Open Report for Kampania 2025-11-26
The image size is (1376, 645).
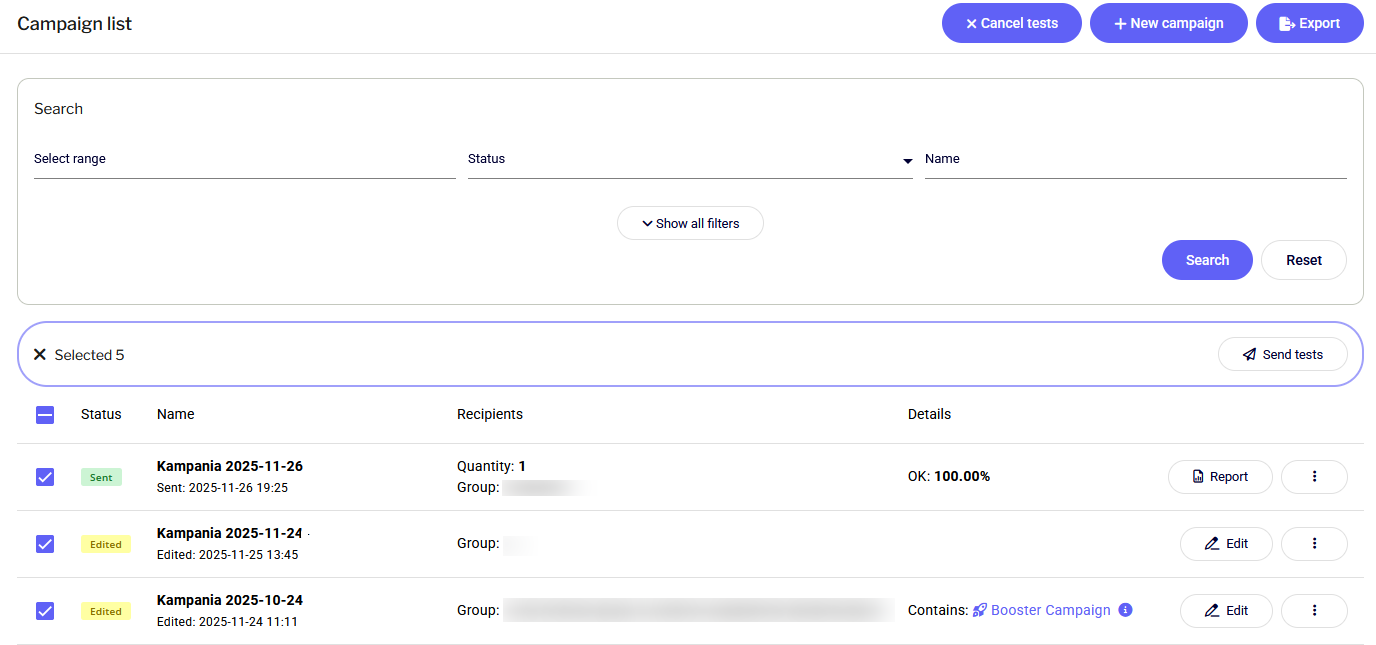pyautogui.click(x=1220, y=477)
